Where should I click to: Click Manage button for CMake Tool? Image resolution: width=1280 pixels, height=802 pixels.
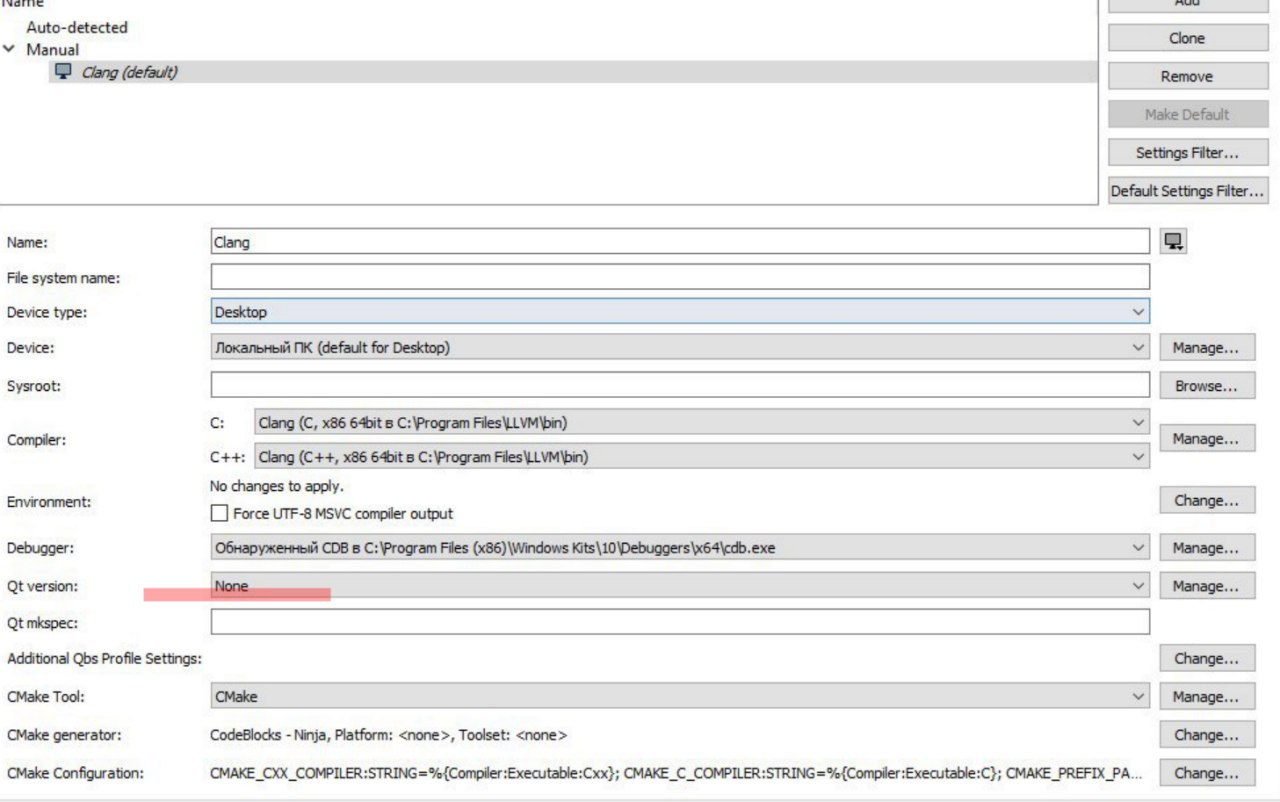tap(1207, 696)
